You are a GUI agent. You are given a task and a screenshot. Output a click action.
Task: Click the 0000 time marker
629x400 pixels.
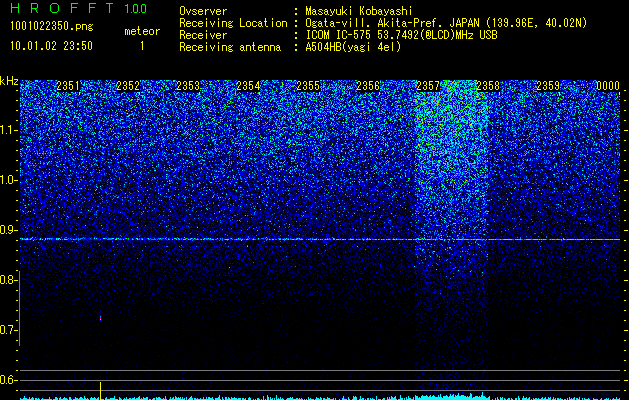click(x=608, y=86)
